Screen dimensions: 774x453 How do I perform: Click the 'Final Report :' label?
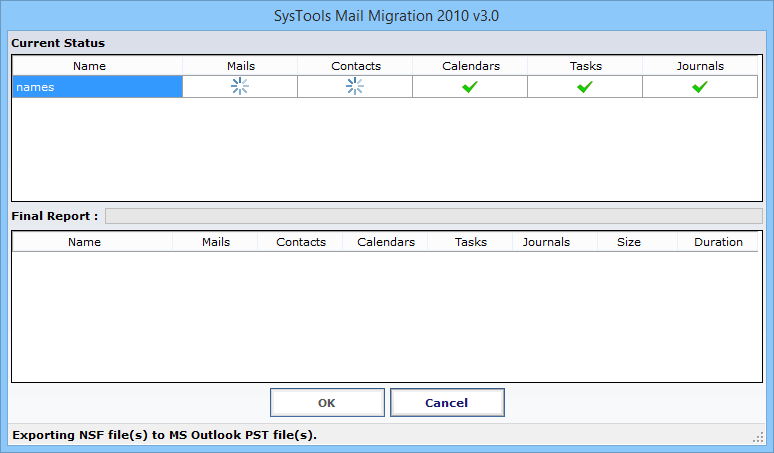(x=55, y=216)
